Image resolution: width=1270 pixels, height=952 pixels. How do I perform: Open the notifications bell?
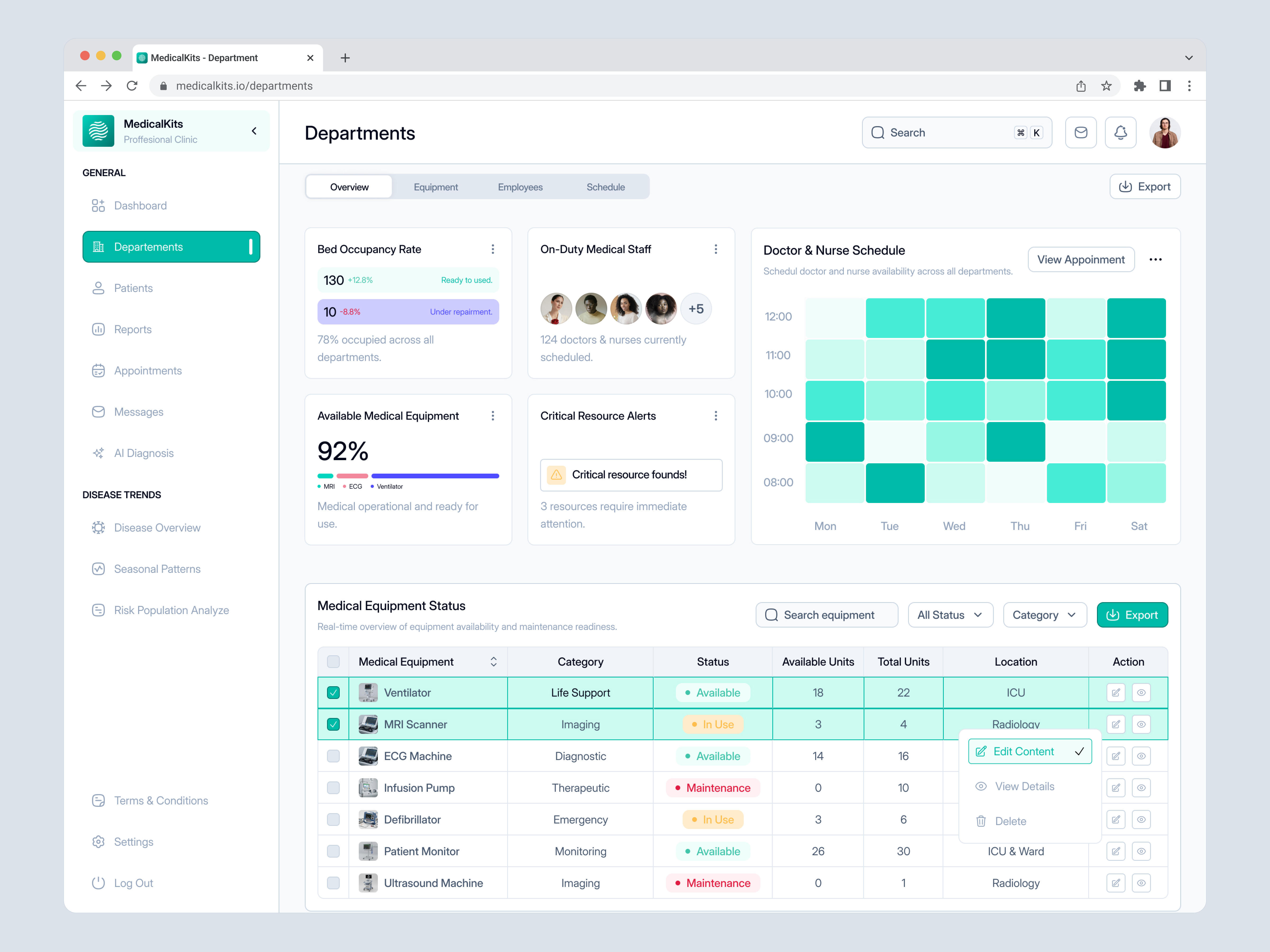pos(1120,132)
